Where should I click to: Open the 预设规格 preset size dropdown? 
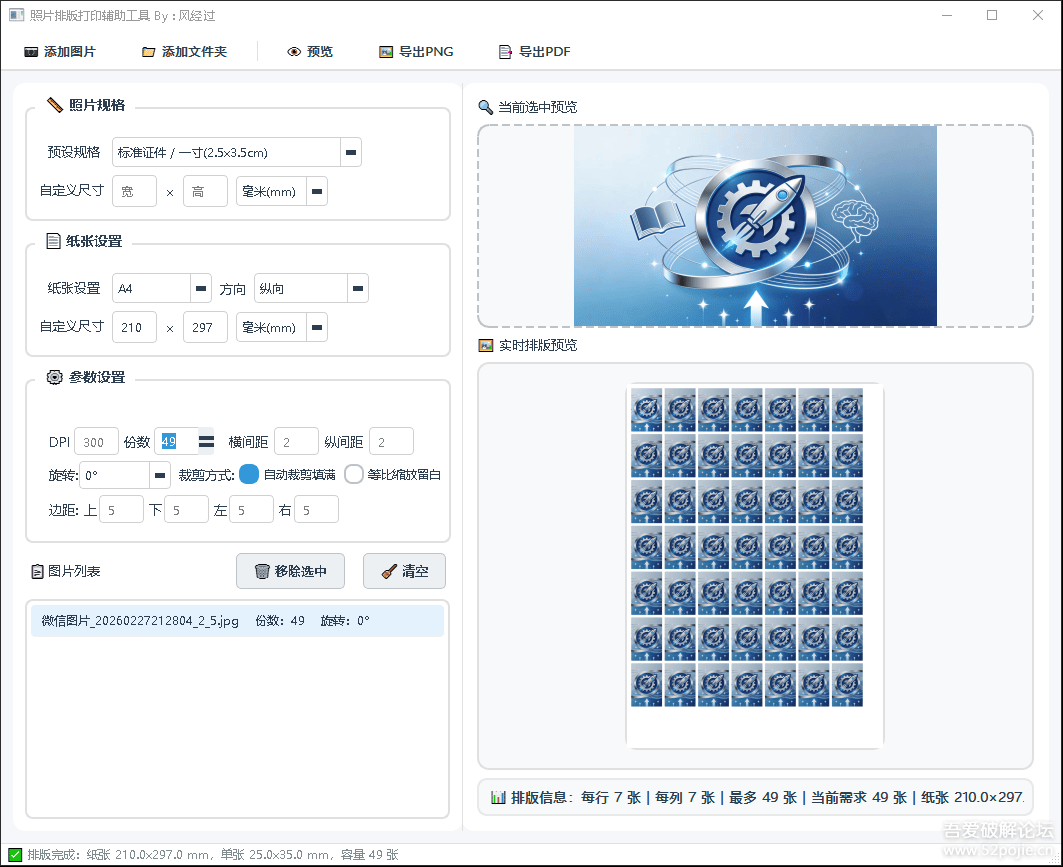[x=351, y=153]
